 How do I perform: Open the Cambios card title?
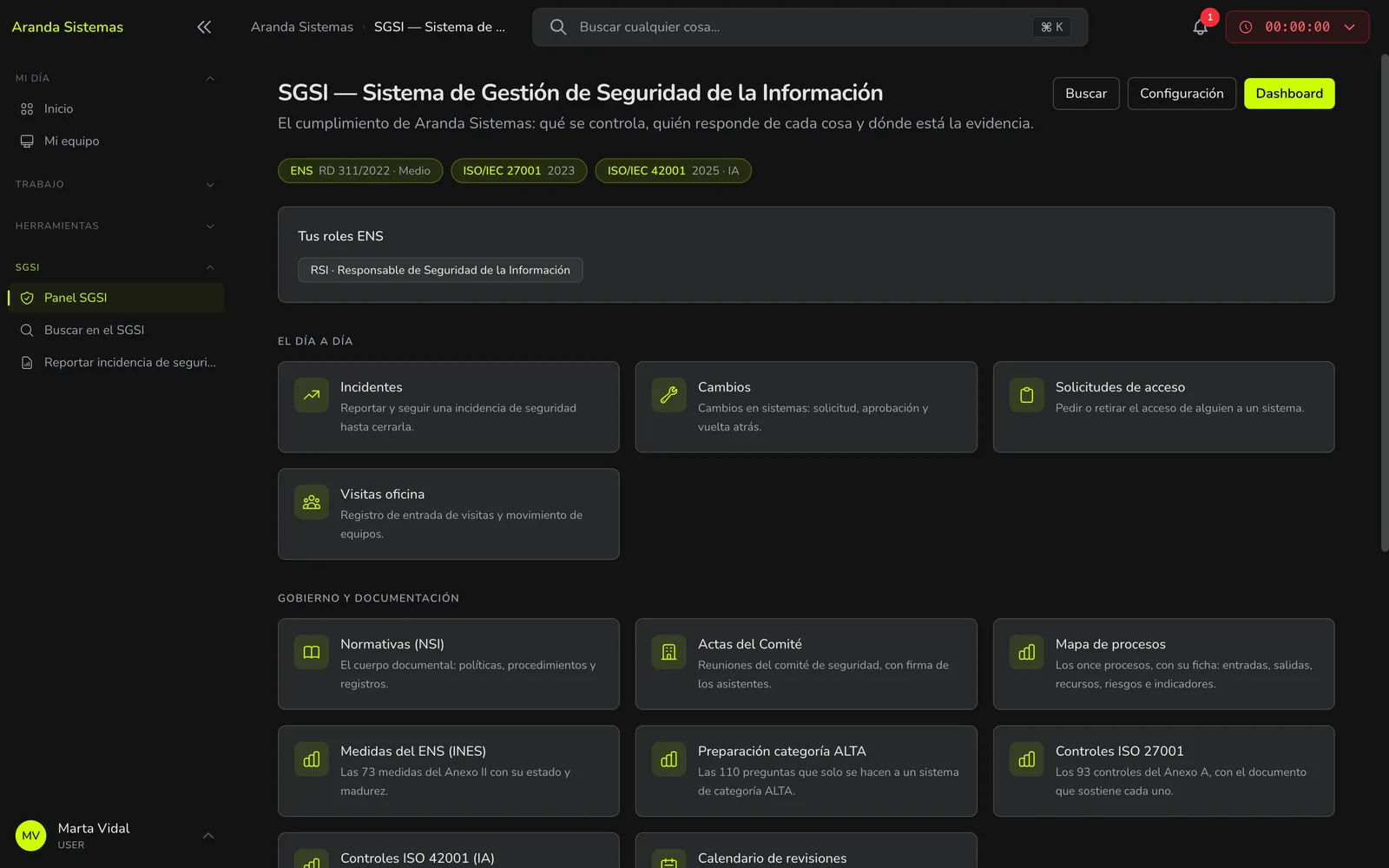(x=724, y=387)
